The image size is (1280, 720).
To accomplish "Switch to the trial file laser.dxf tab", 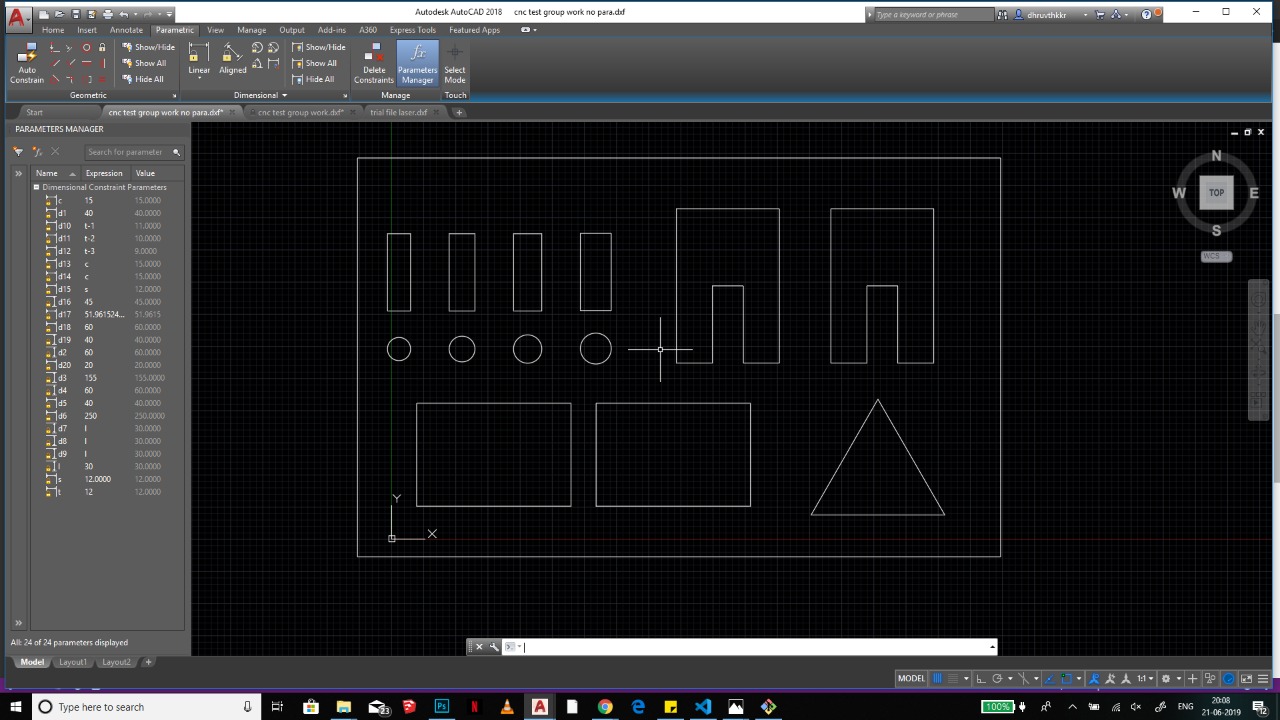I will pyautogui.click(x=398, y=112).
